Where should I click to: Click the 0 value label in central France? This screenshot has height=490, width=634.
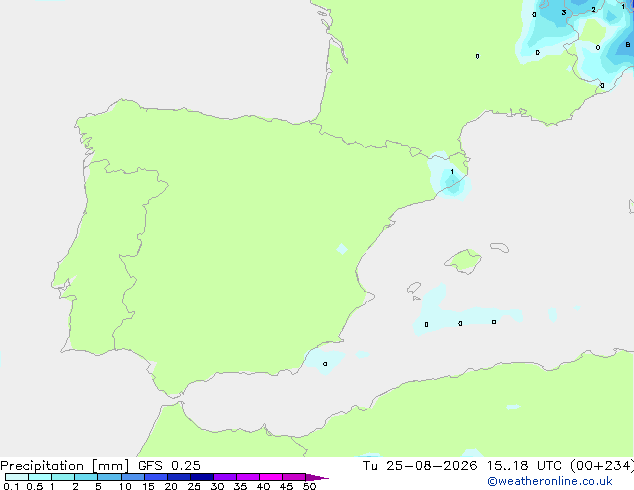click(478, 56)
